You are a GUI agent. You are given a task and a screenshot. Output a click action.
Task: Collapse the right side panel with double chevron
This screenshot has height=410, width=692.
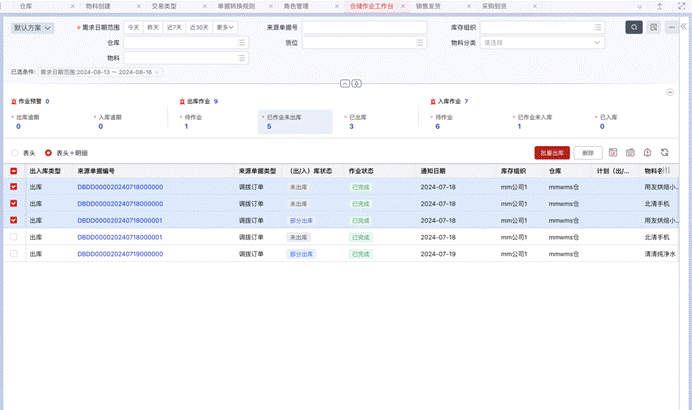pos(684,28)
